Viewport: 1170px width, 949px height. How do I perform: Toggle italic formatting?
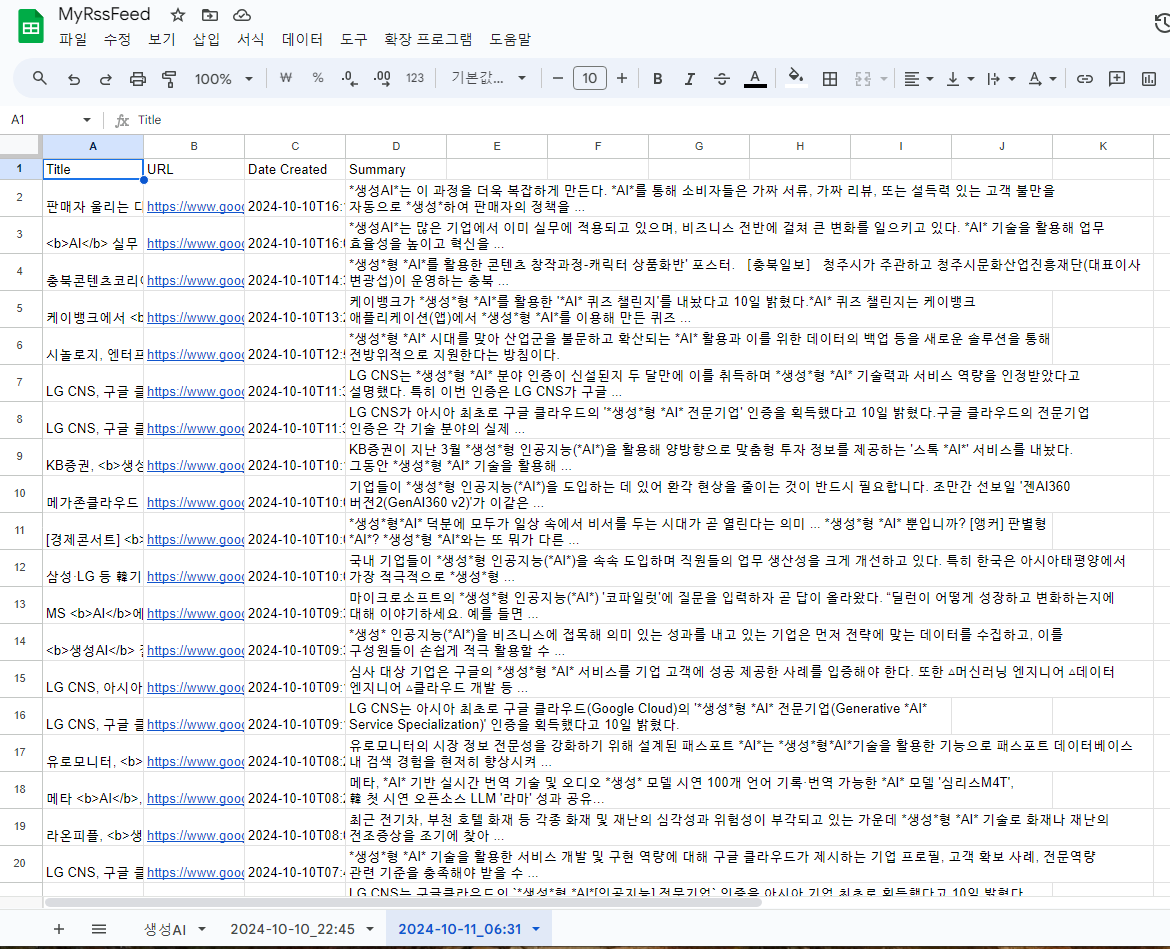pyautogui.click(x=689, y=78)
